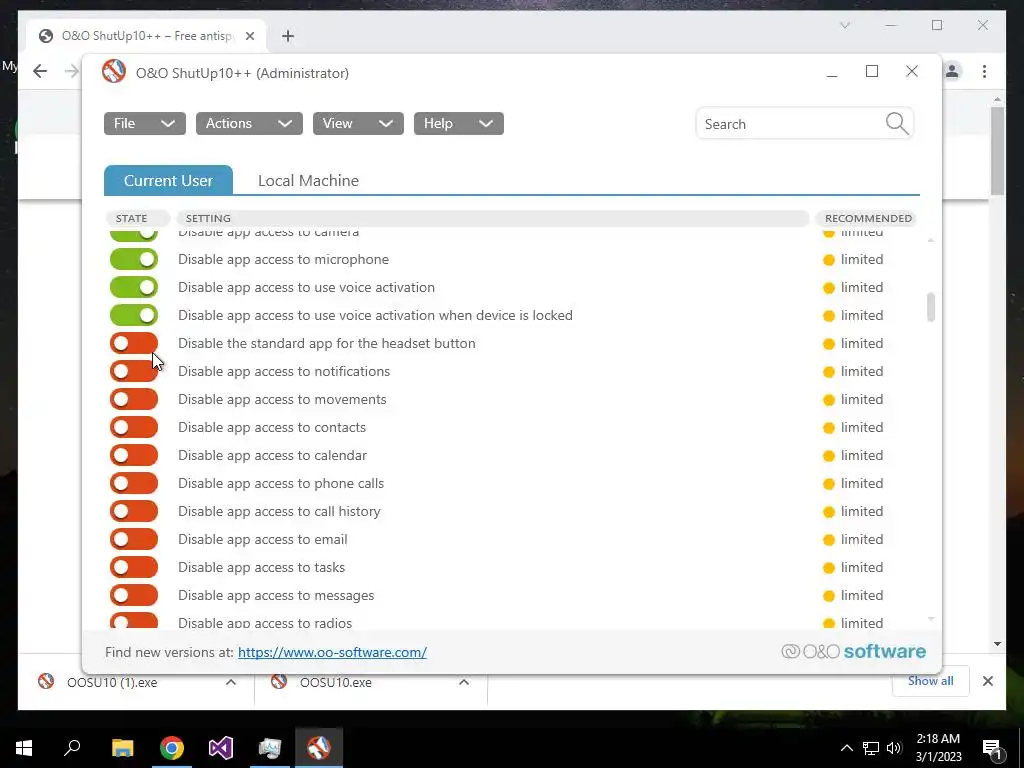Click the network tray icon

tap(871, 748)
